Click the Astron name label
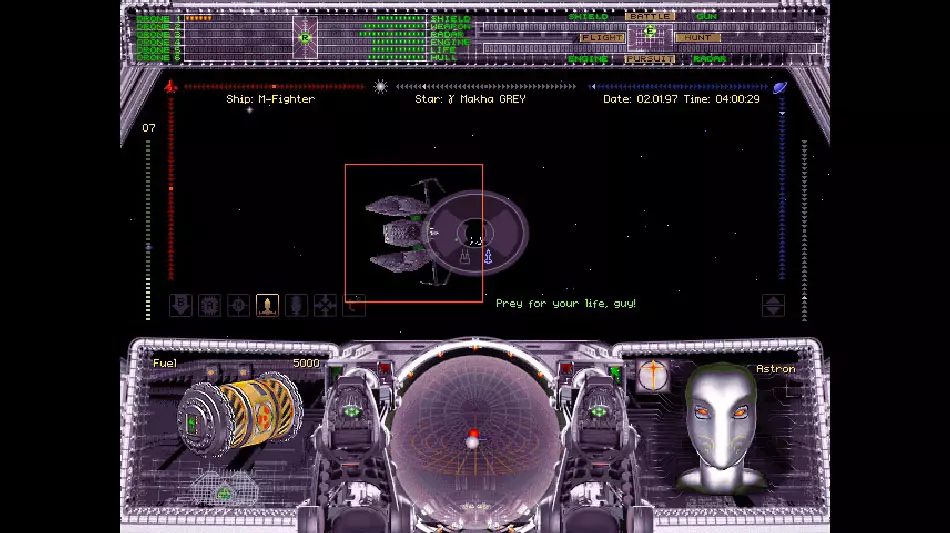The width and height of the screenshot is (950, 533). click(776, 368)
